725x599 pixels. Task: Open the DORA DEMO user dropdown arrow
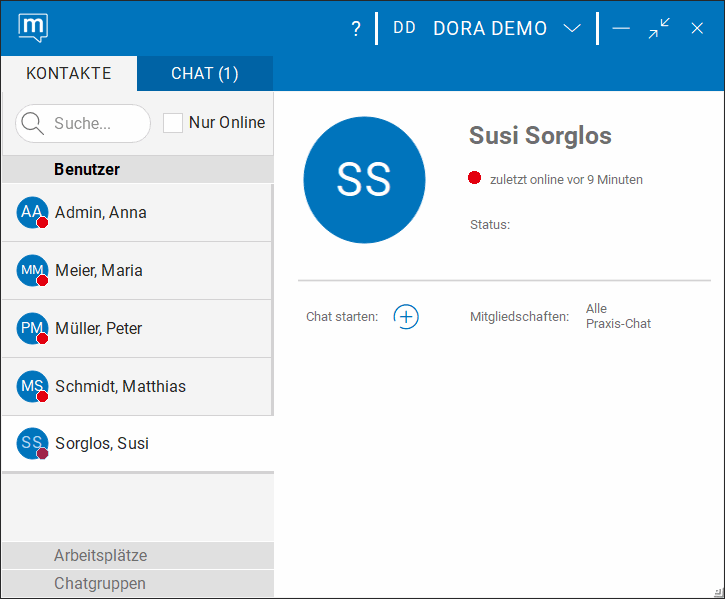(x=572, y=29)
